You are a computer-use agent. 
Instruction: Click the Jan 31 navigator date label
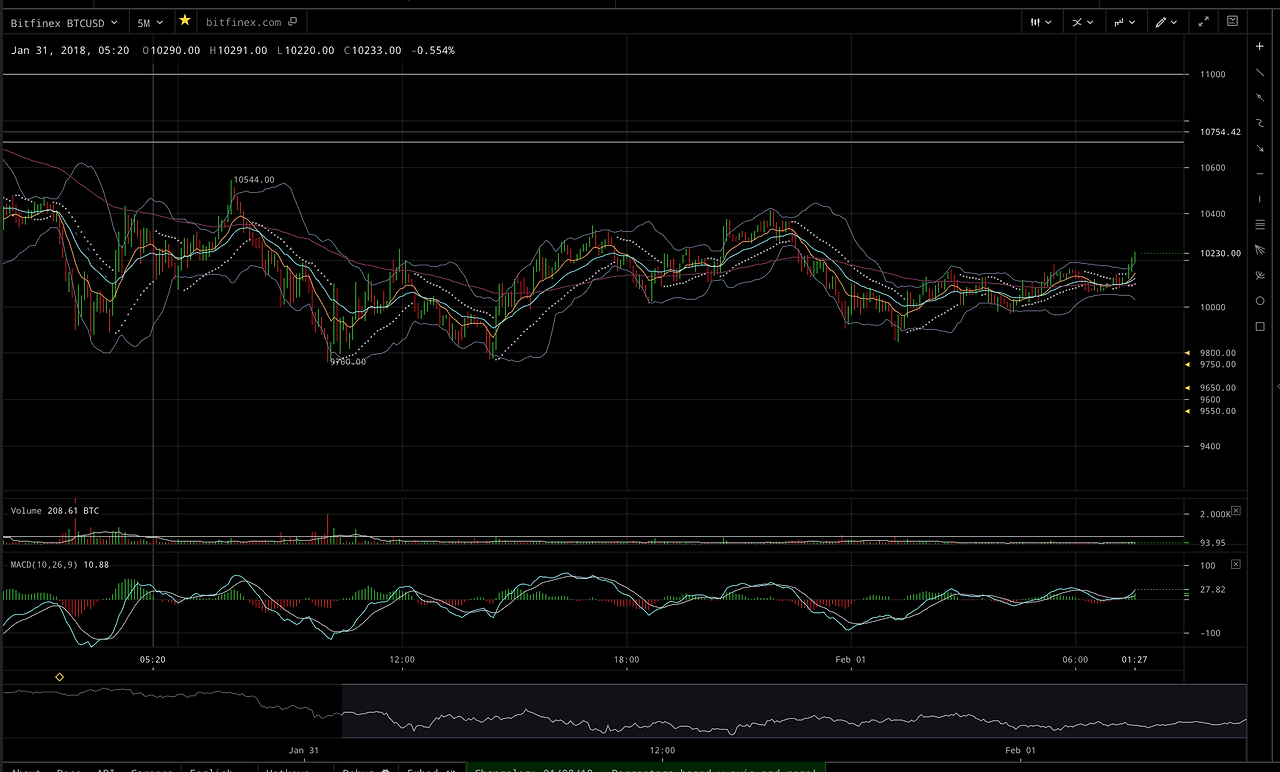[303, 750]
